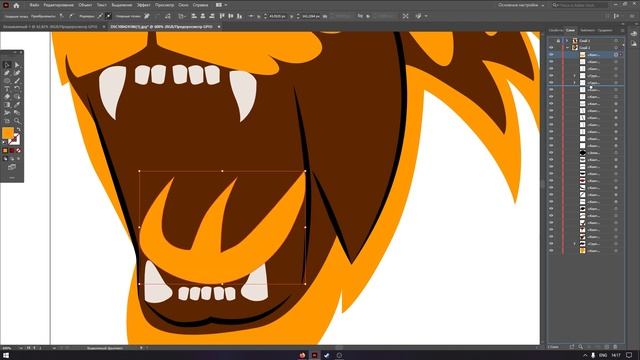Viewport: 640px width, 360px height.
Task: Click show handles for selected anchor points
Action: click(100, 16)
